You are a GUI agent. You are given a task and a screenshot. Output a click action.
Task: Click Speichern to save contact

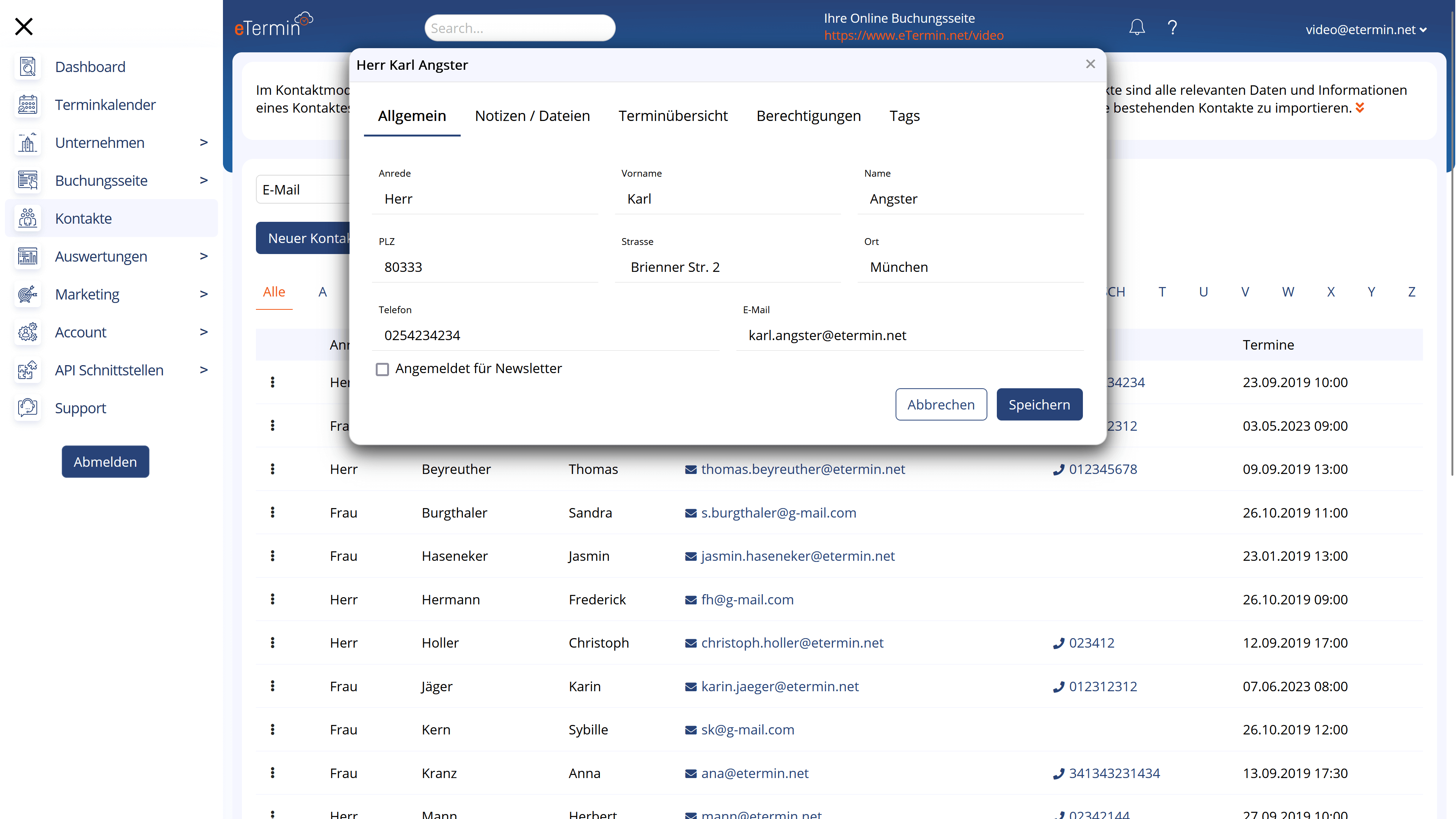(x=1039, y=404)
